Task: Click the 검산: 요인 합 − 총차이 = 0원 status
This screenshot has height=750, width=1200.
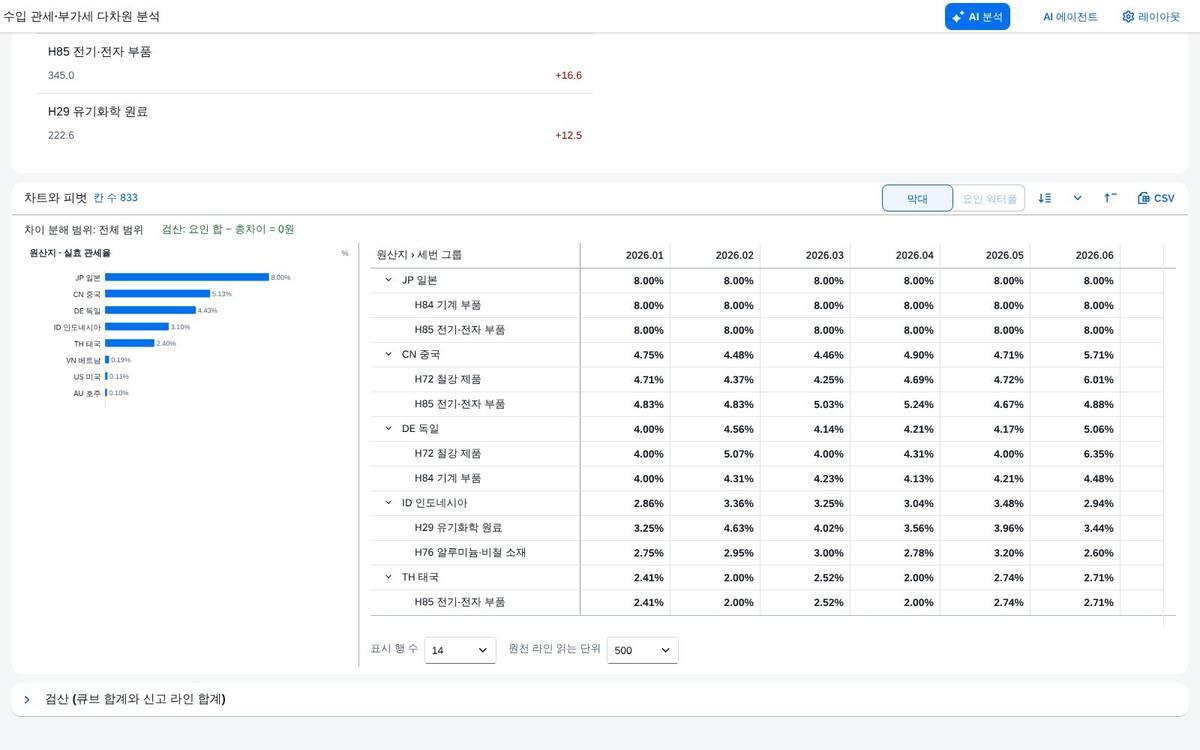Action: pos(228,229)
